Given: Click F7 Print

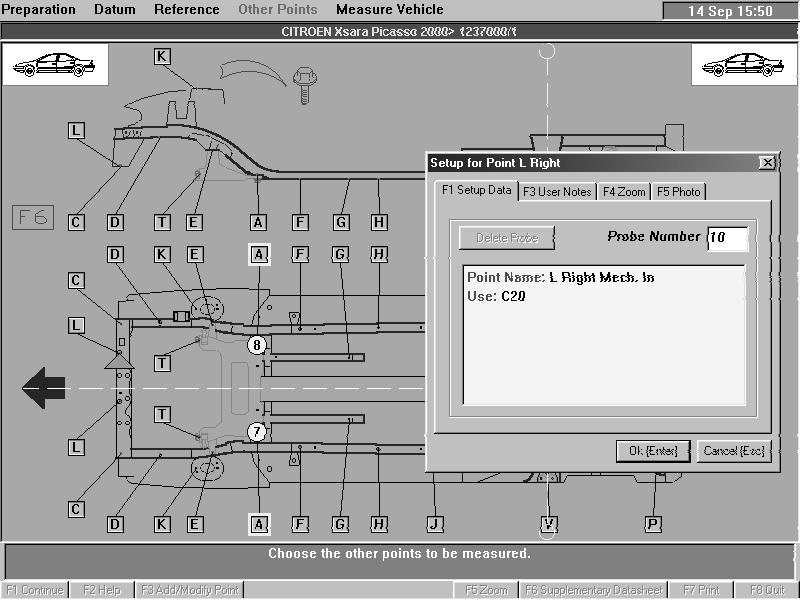Looking at the screenshot, I should click(x=701, y=590).
